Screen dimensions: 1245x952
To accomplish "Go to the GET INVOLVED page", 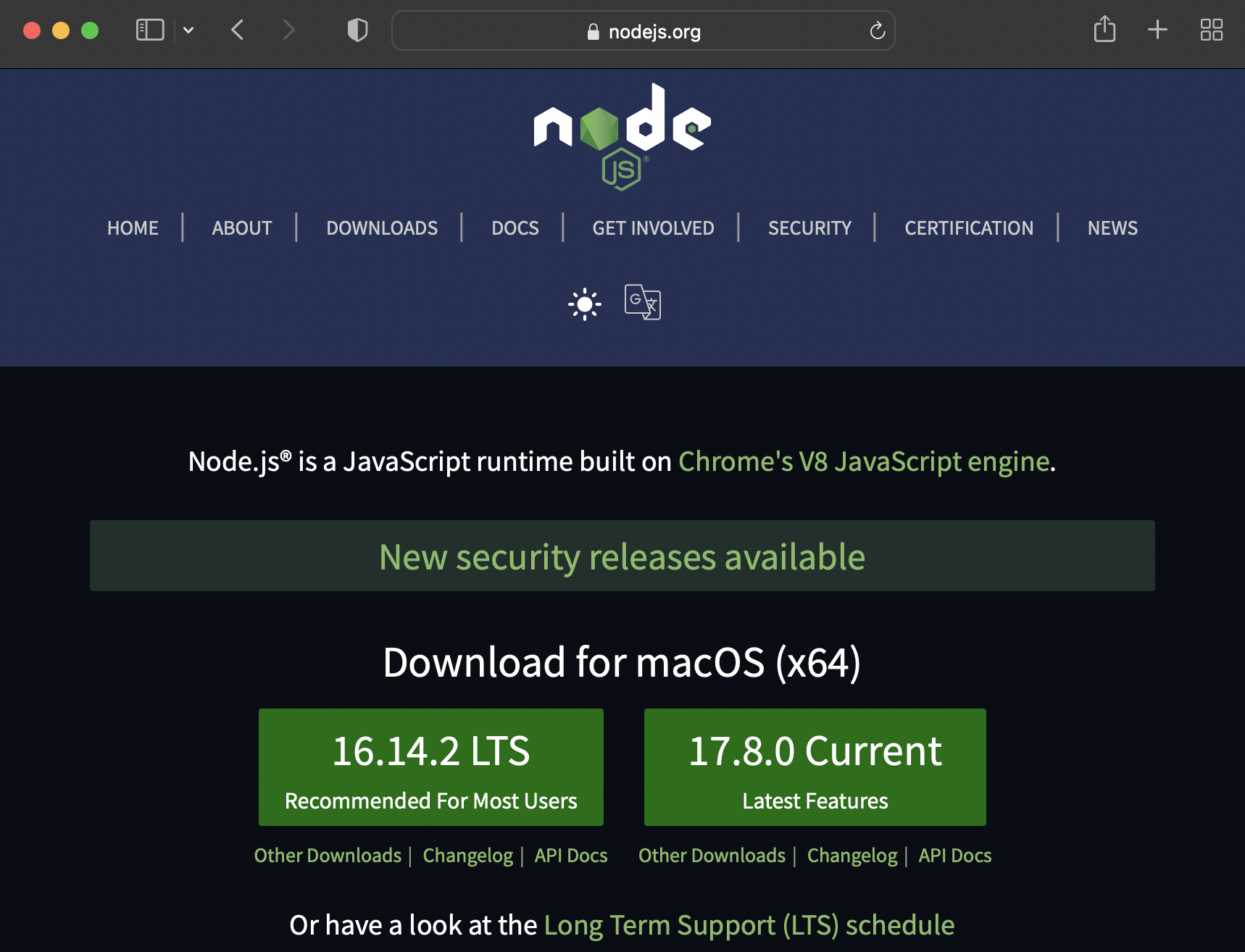I will tap(653, 228).
